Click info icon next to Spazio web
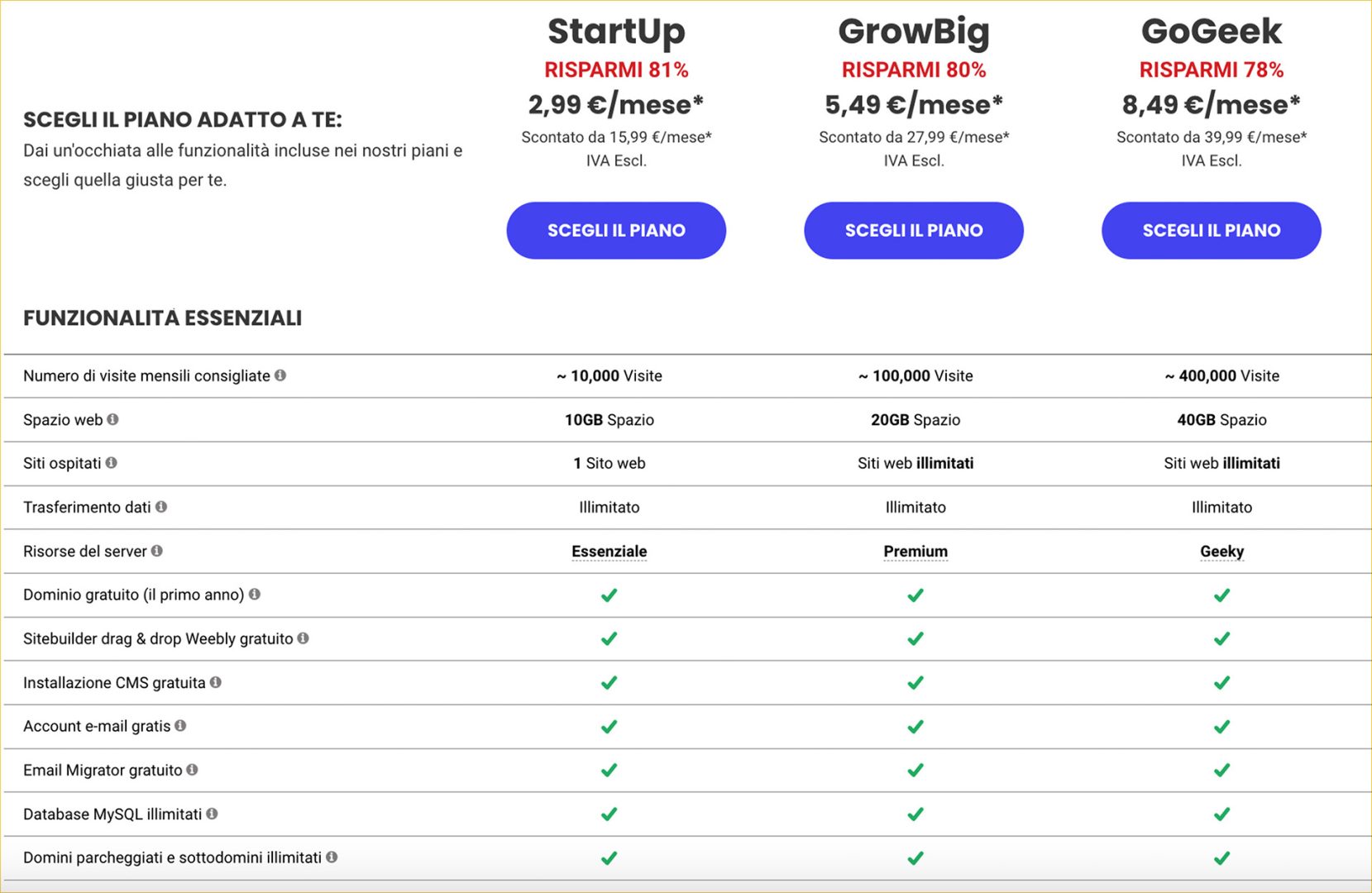 [x=112, y=419]
